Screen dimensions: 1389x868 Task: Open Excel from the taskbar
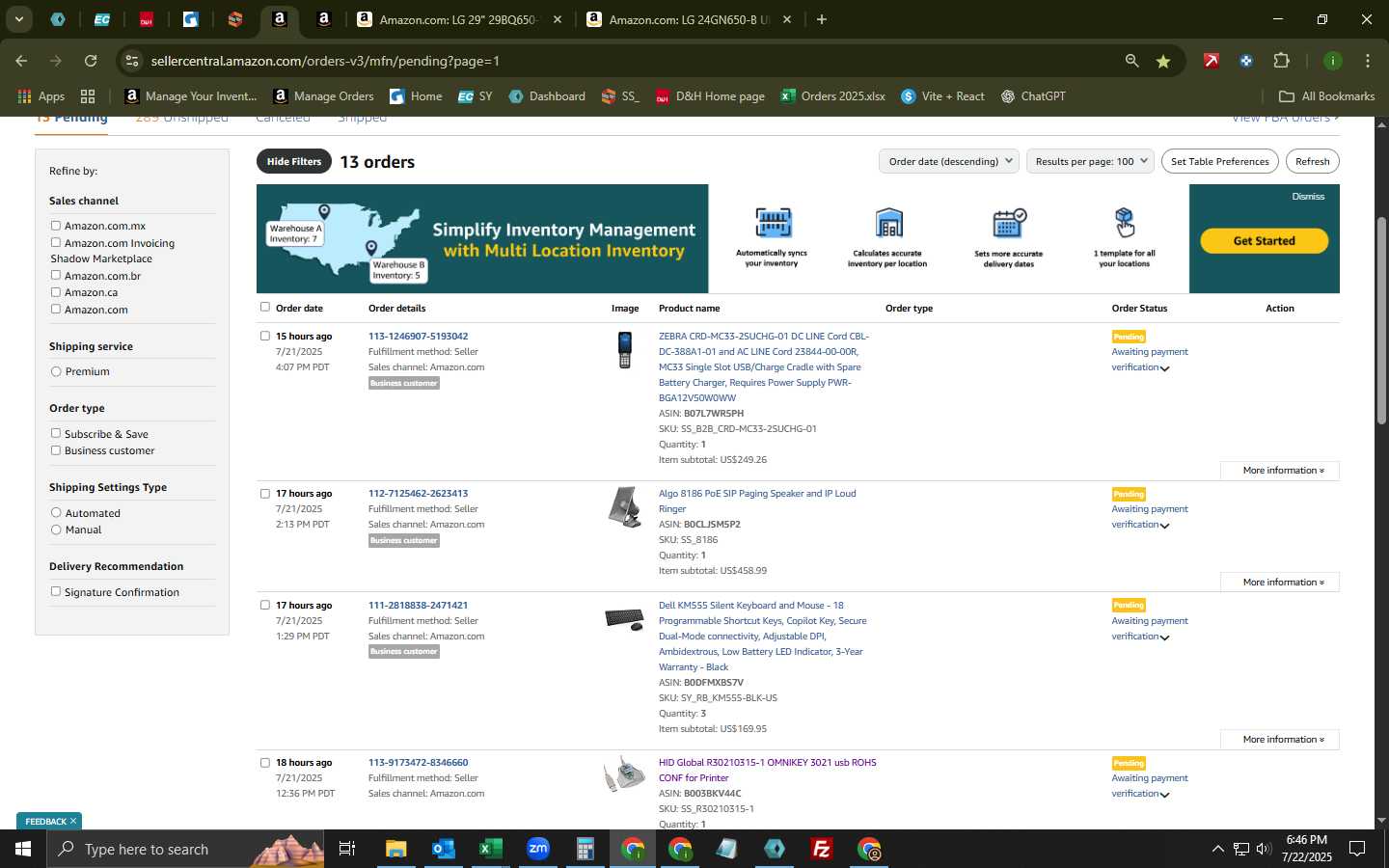(x=490, y=849)
